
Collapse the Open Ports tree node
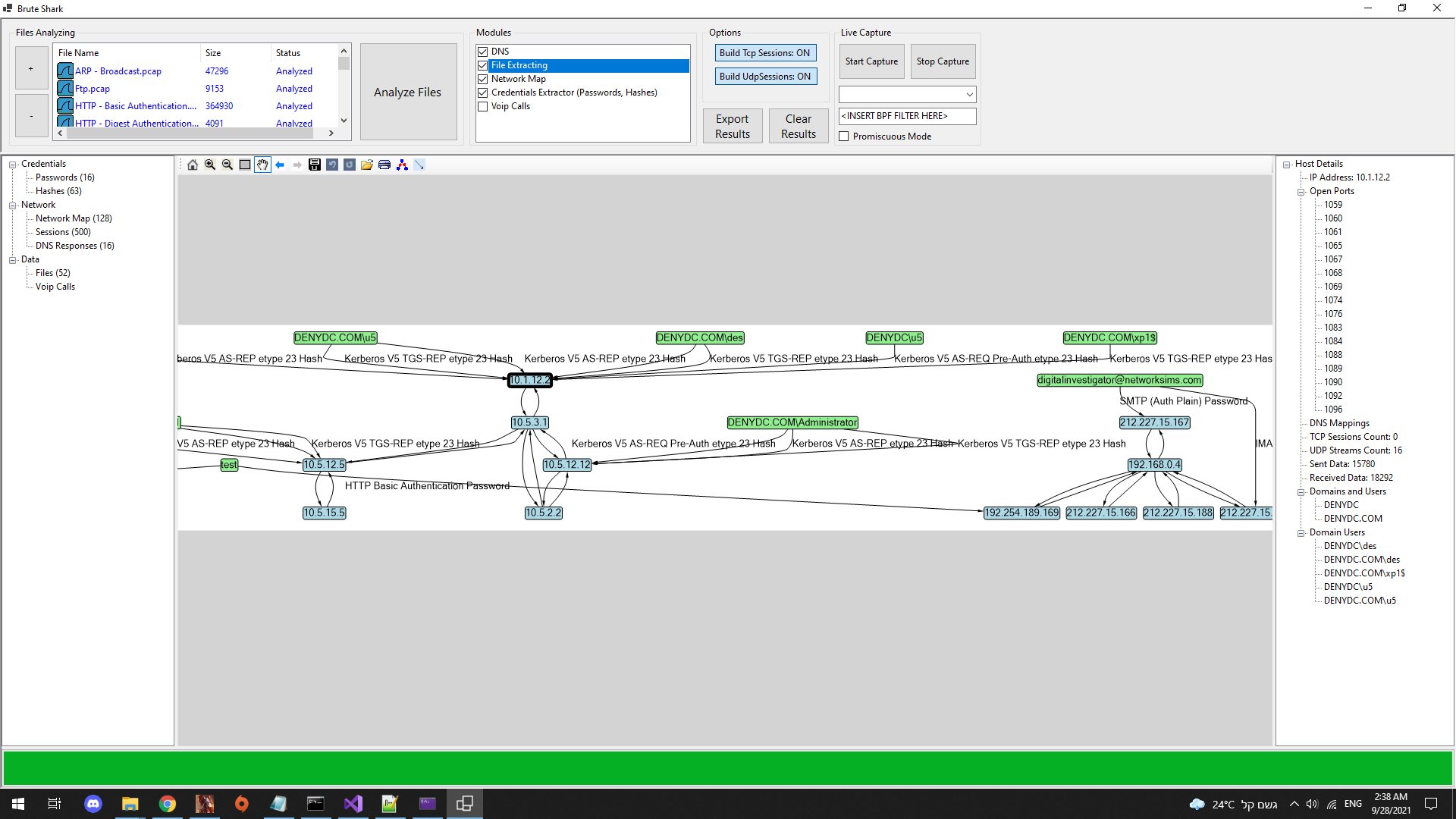click(1301, 191)
